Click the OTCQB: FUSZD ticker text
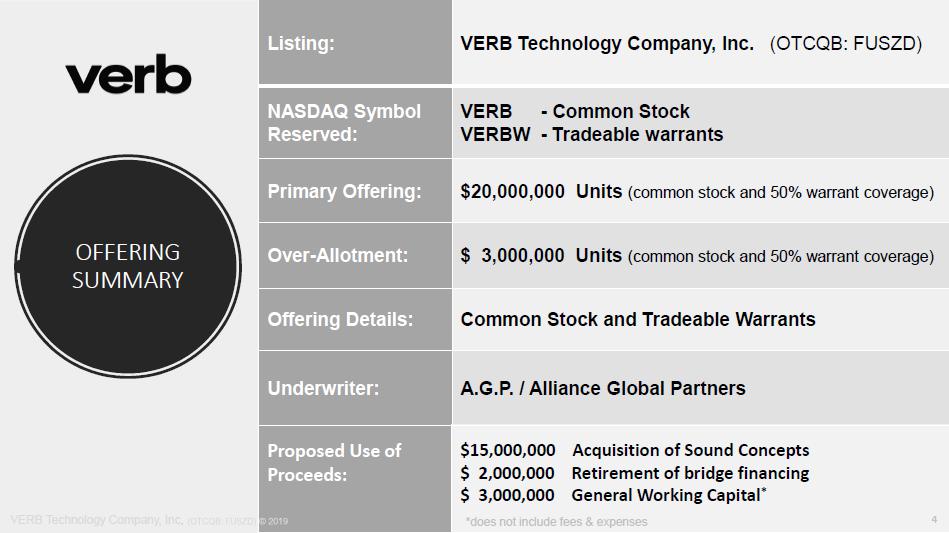 (845, 44)
